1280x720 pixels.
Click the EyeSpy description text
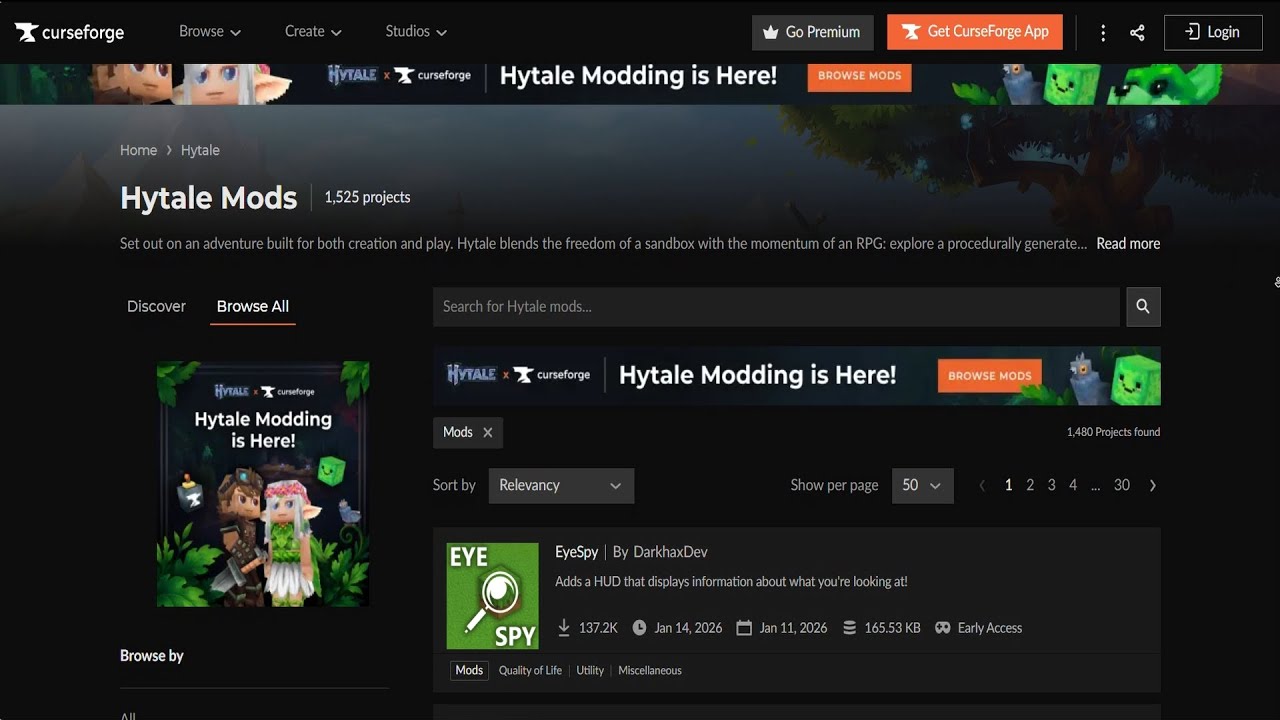coord(731,582)
